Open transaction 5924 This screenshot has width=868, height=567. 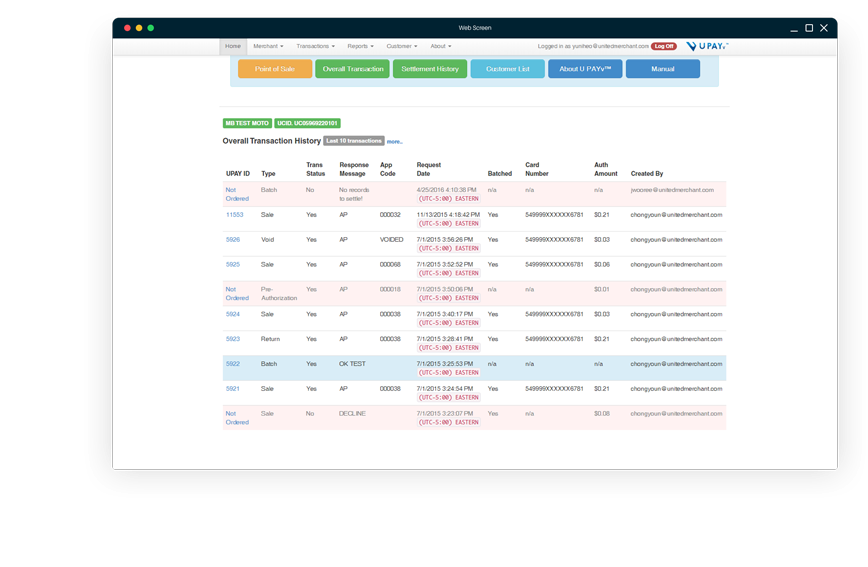click(x=233, y=315)
